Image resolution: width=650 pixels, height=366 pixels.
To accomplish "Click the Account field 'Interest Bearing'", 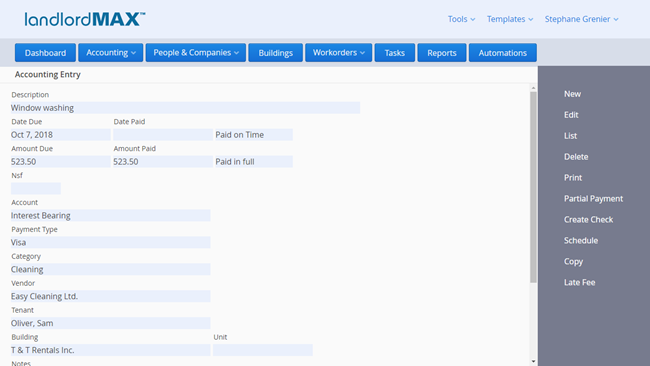I will pos(111,216).
